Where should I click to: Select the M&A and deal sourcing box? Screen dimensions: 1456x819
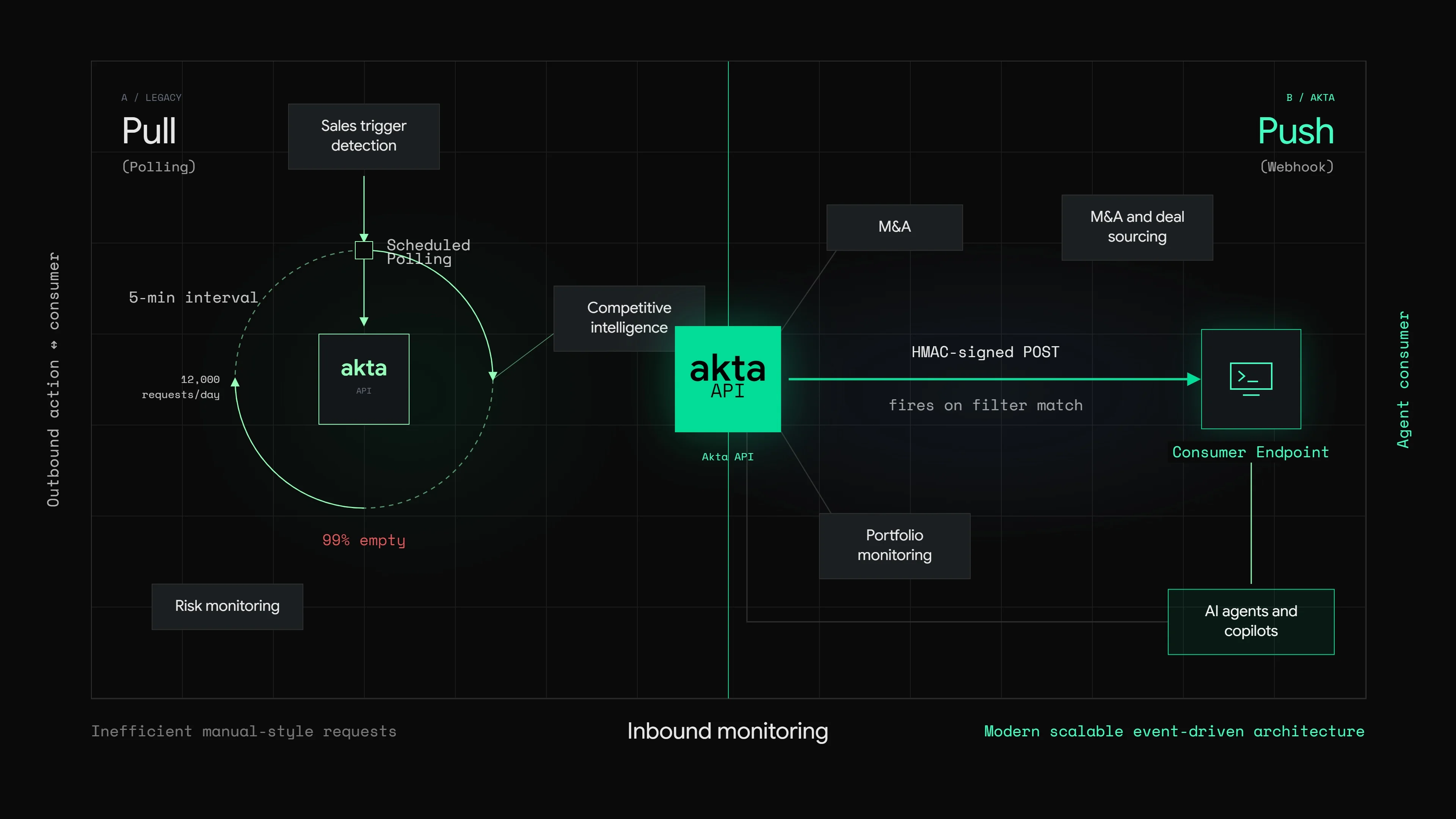click(1137, 227)
